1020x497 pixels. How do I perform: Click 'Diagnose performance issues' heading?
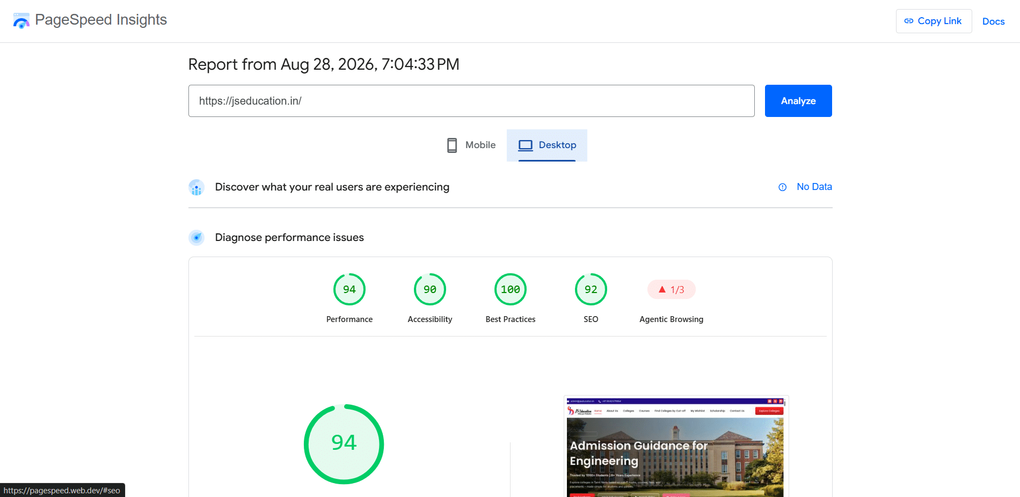coord(289,237)
